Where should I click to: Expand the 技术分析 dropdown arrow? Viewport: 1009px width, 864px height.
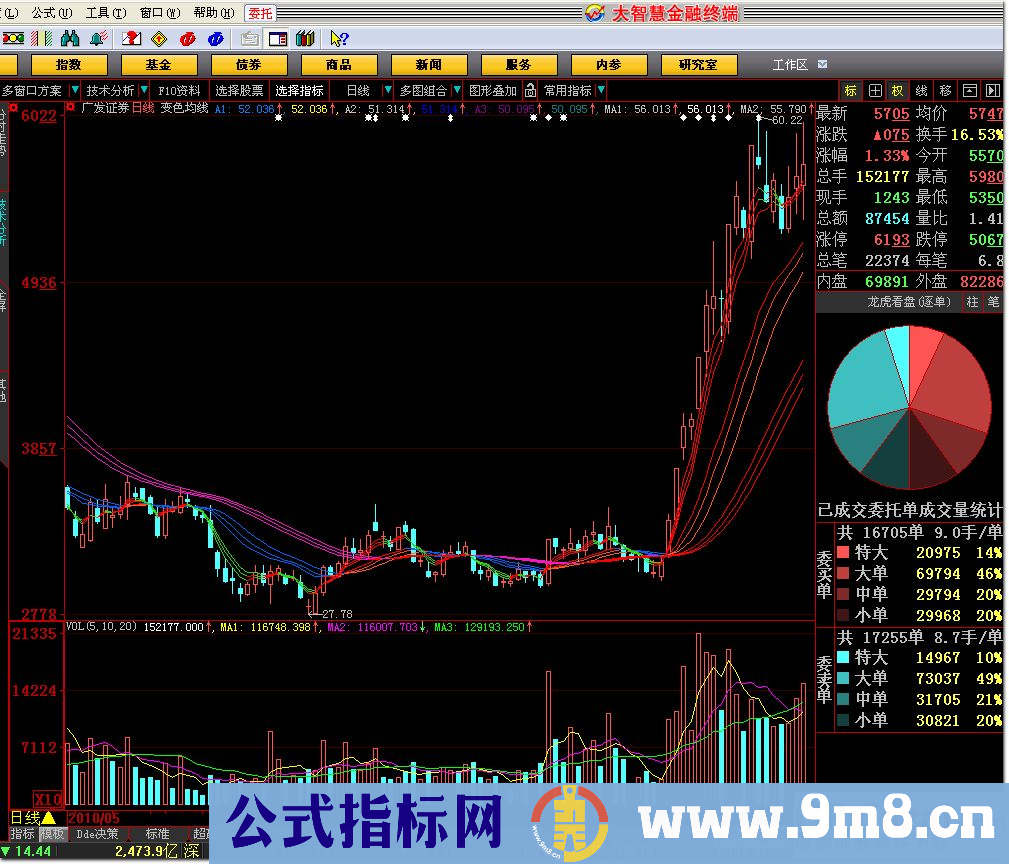(144, 90)
